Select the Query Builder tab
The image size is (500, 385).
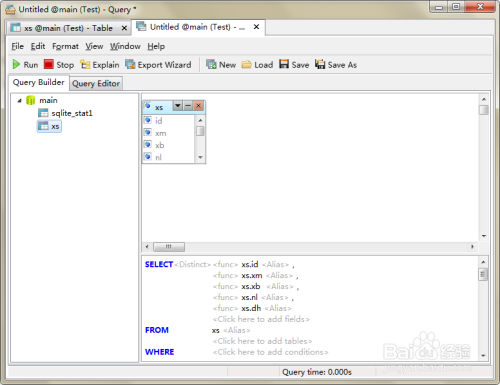pyautogui.click(x=39, y=82)
